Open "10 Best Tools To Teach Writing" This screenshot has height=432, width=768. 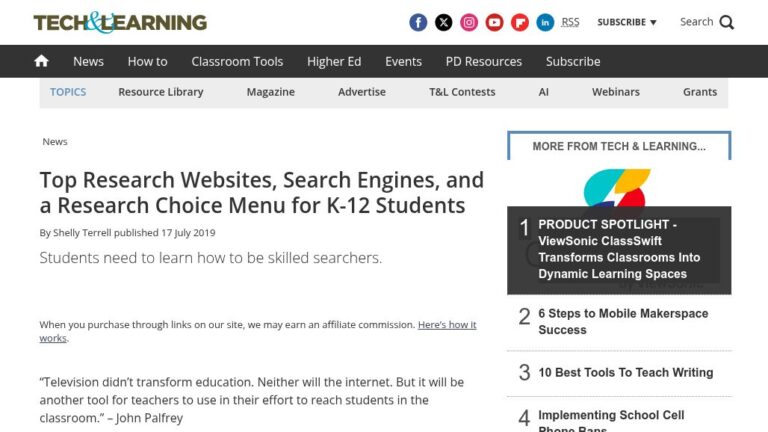[625, 373]
